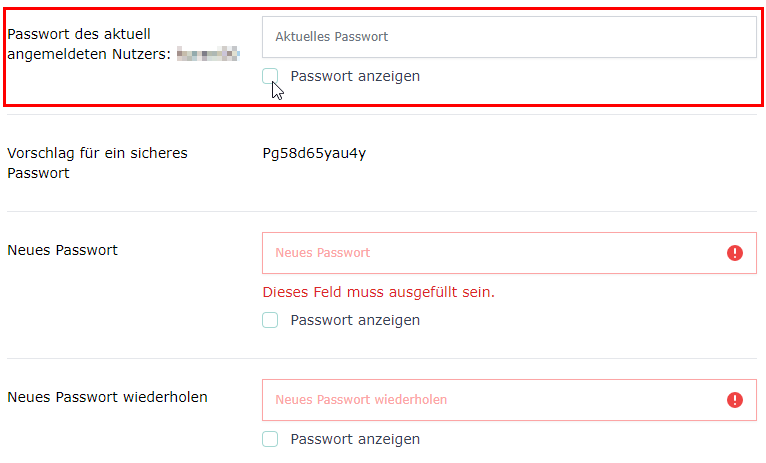
Task: Click 'Passwort anzeigen' label text in the bottom row
Action: [x=355, y=439]
